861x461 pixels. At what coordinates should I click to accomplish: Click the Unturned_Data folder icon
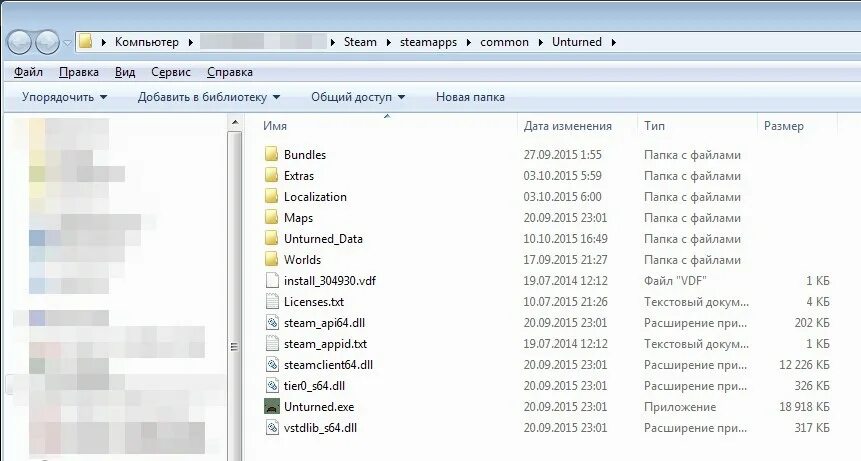coord(271,238)
